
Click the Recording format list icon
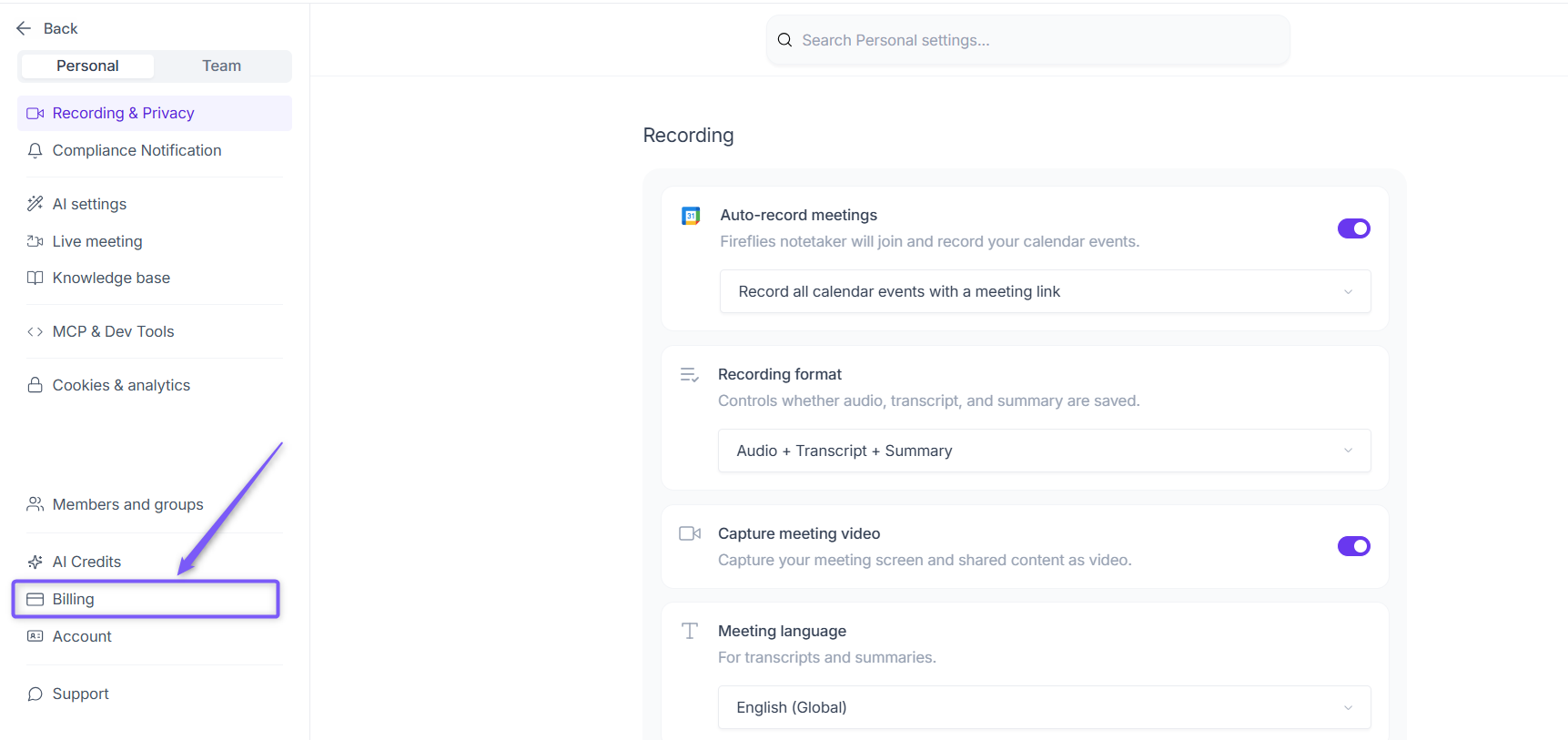(690, 375)
